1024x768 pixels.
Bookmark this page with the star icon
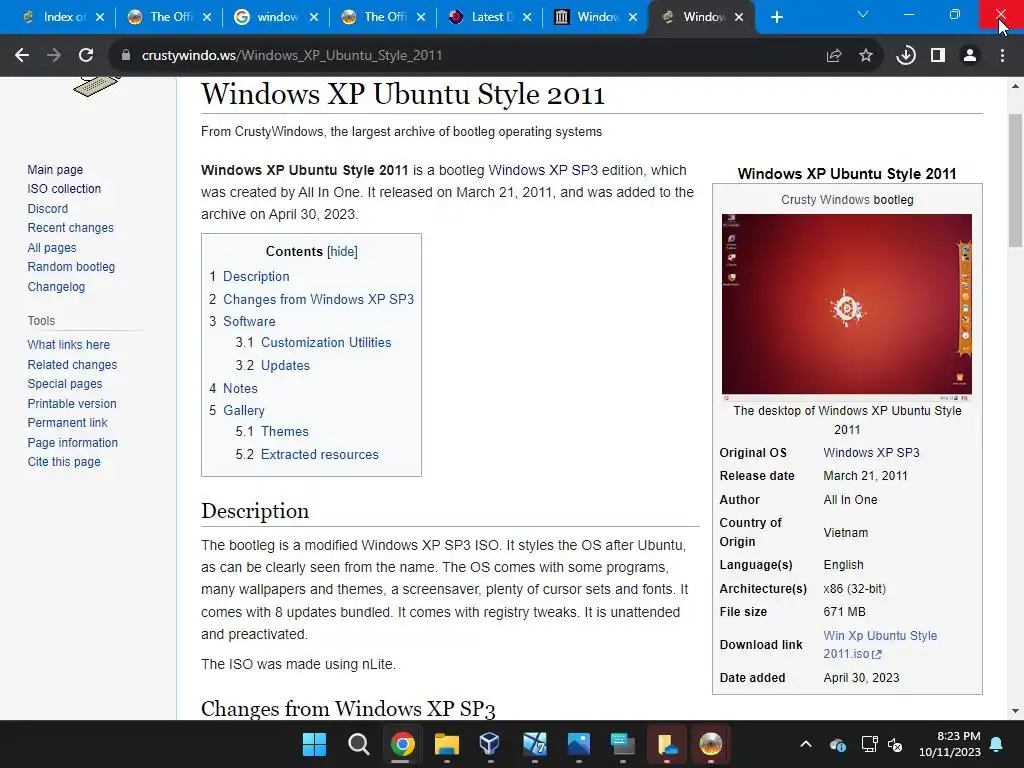[x=866, y=56]
